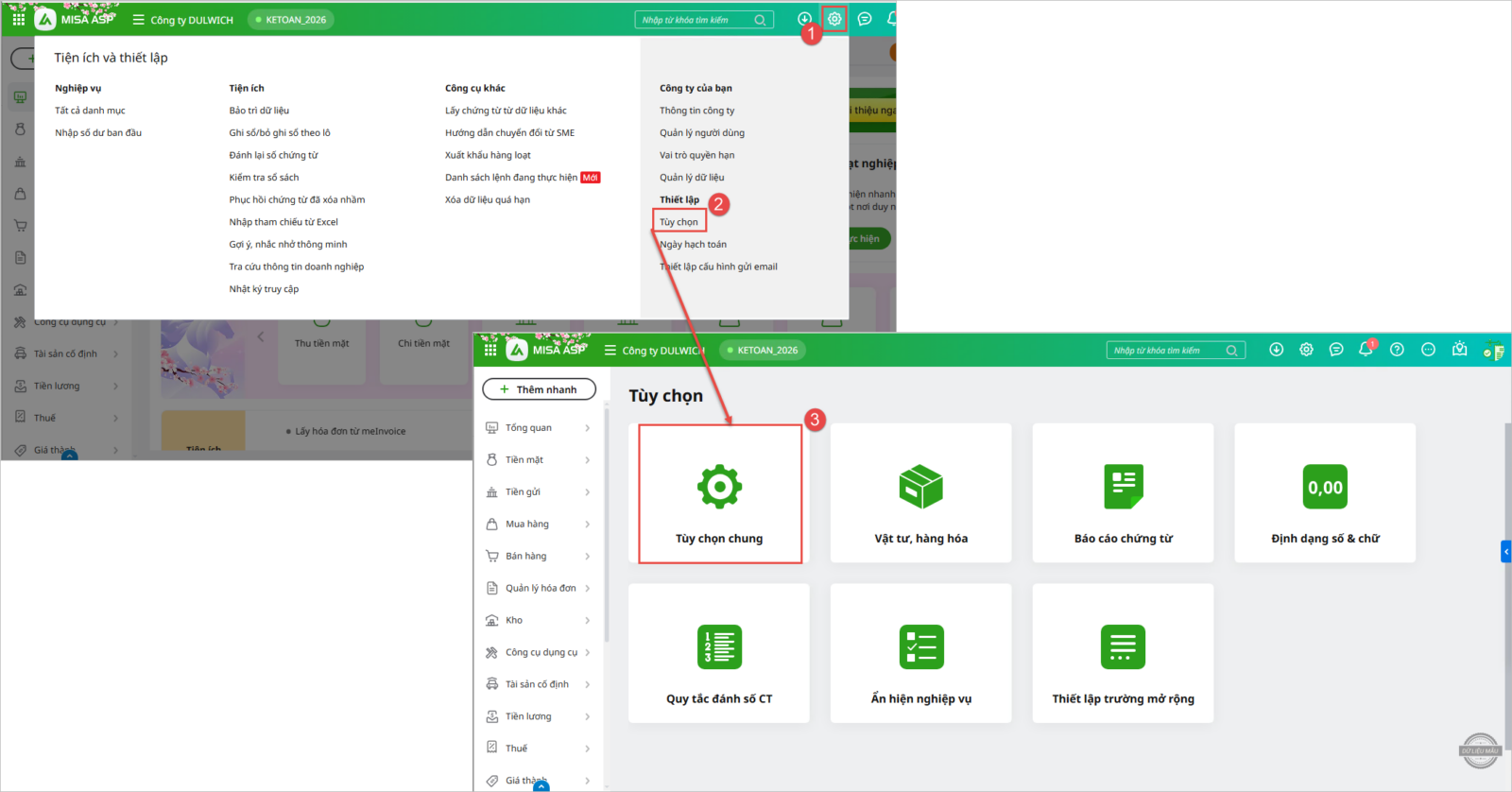Open Định dạng số & chữ tile

1324,493
